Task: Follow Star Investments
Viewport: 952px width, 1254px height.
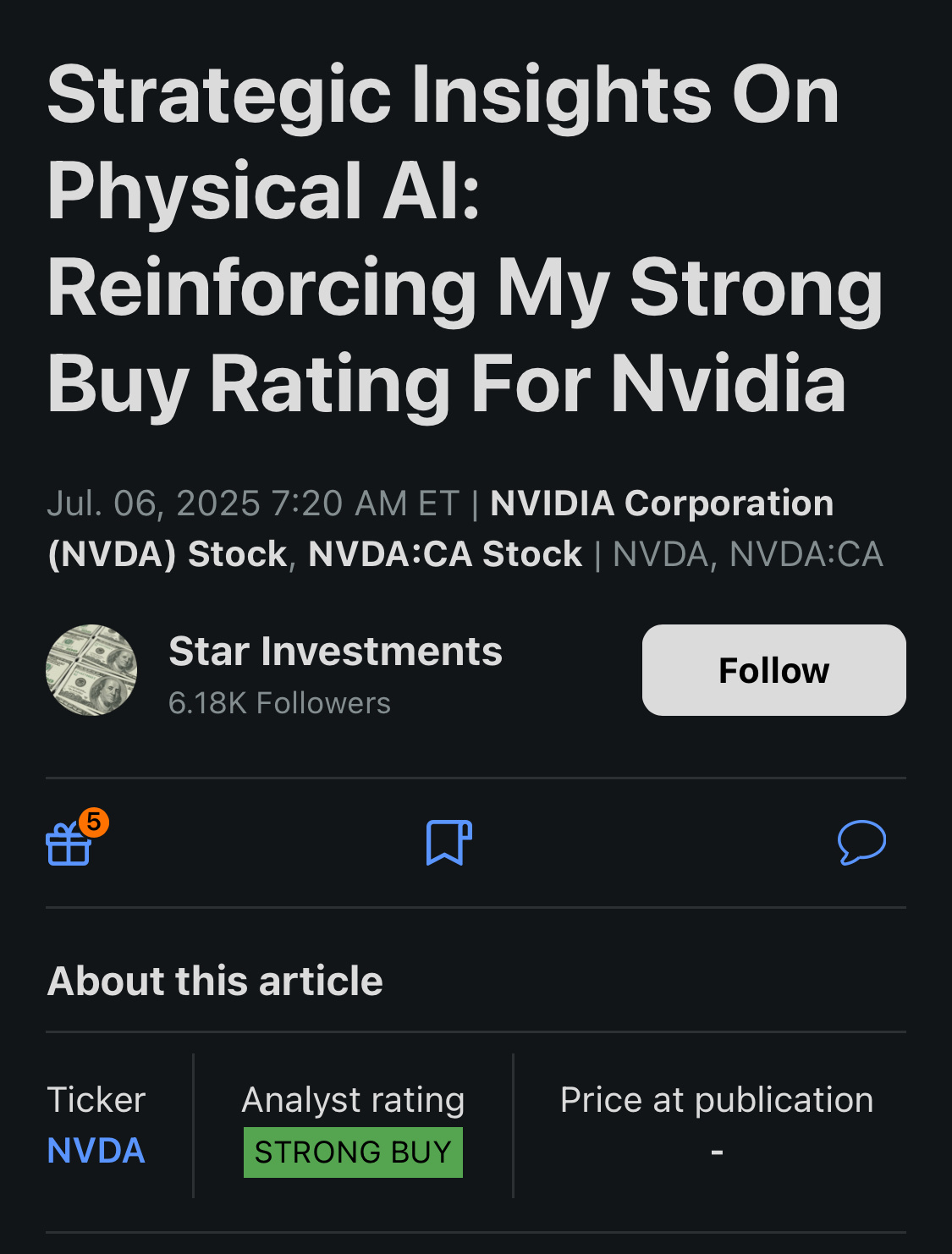Action: [x=773, y=670]
